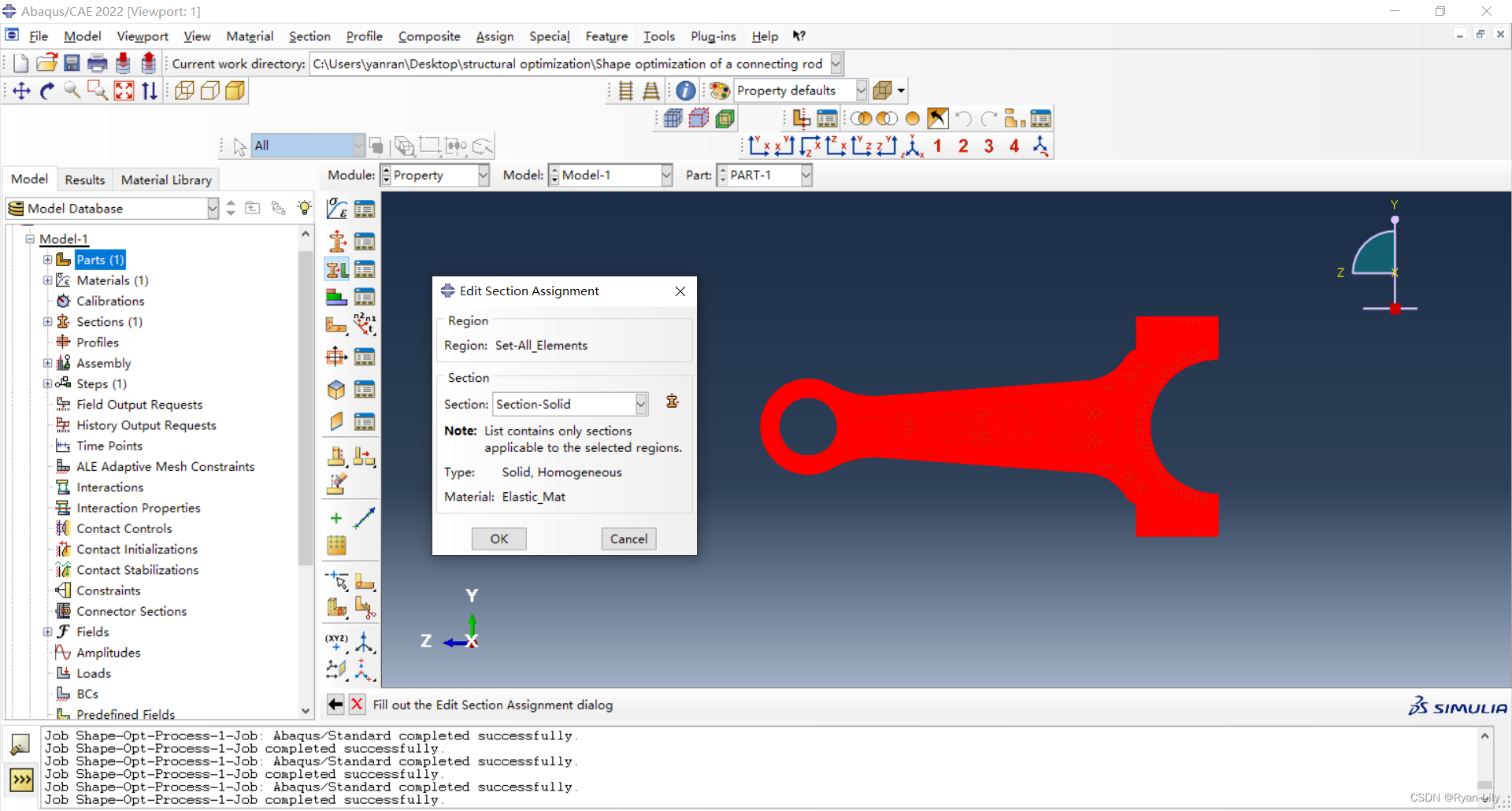Toggle shaded render style
The height and width of the screenshot is (811, 1512).
pos(235,91)
